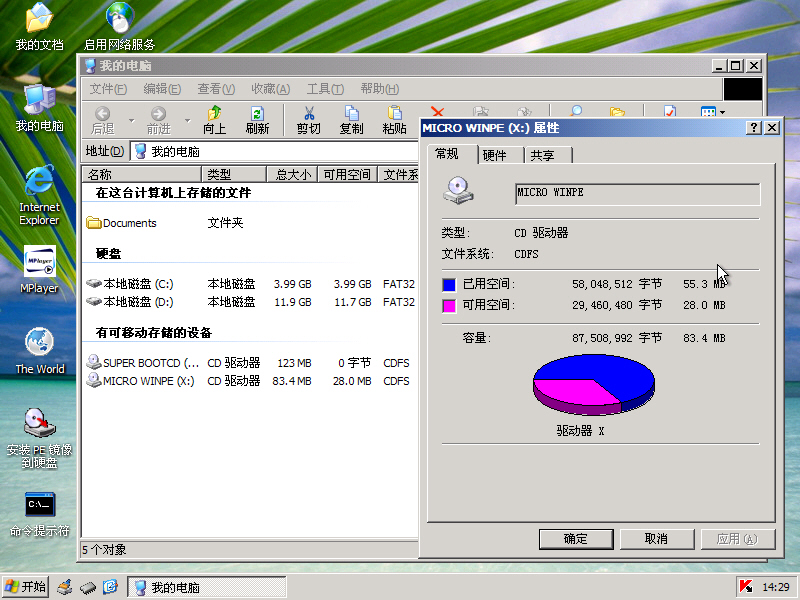This screenshot has height=600, width=800.
Task: Sort by the Name column header
Action: pos(141,174)
